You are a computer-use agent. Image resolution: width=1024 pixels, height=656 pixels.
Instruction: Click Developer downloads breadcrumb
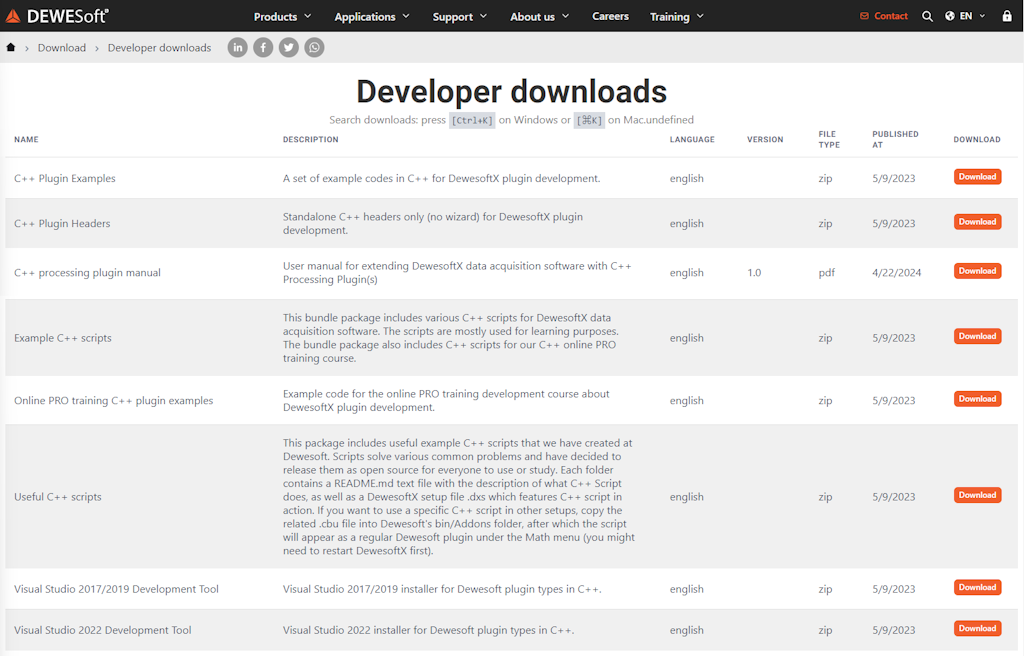[x=159, y=48]
